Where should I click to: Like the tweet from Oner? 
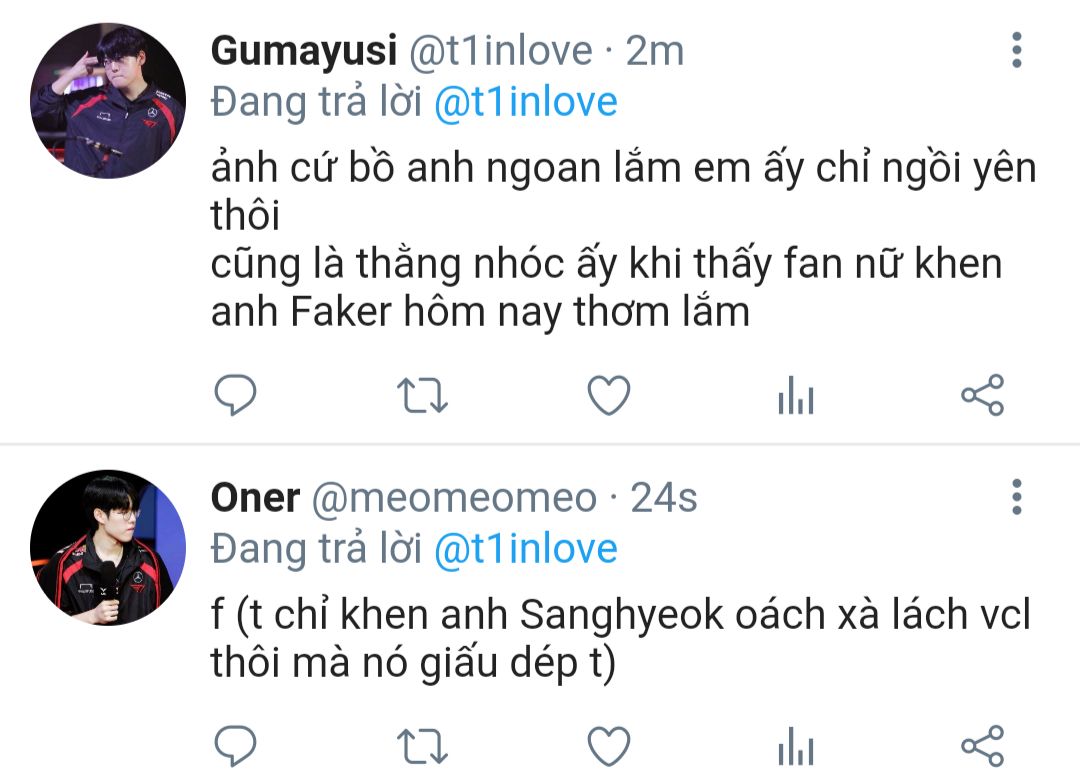click(x=608, y=745)
